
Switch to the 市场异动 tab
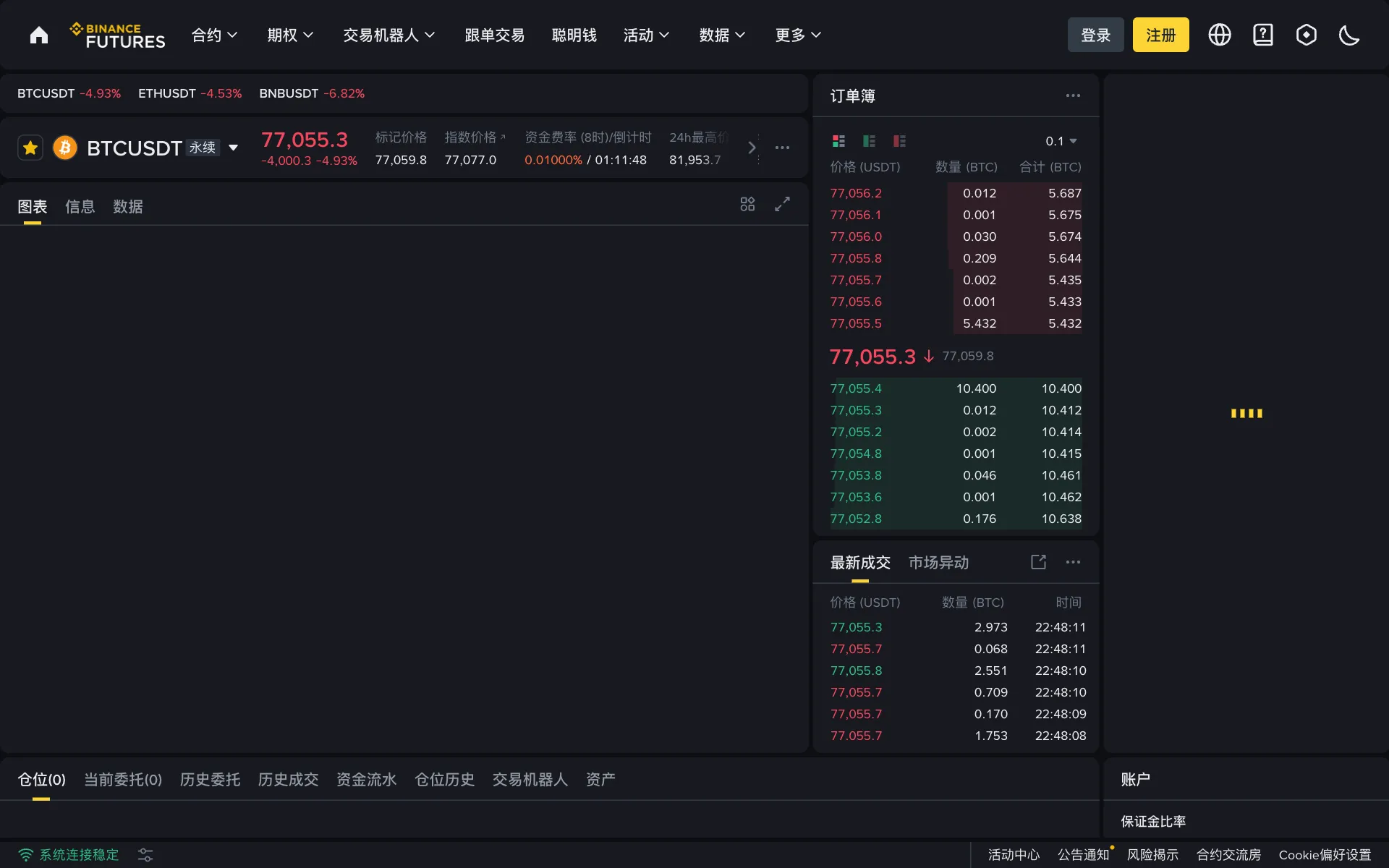click(x=939, y=563)
